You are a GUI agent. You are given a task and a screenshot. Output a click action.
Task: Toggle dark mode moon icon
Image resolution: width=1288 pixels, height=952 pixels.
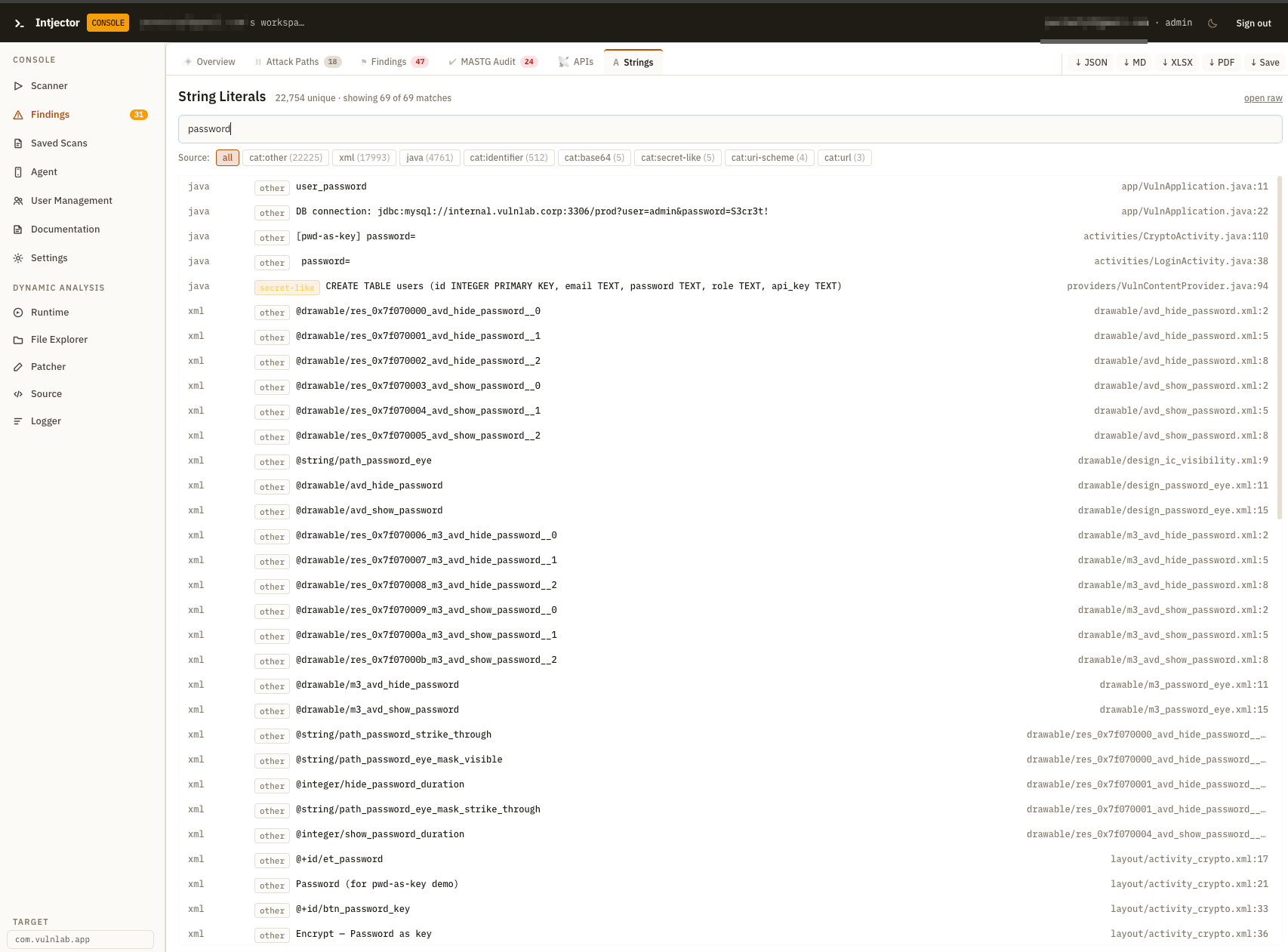click(1213, 23)
